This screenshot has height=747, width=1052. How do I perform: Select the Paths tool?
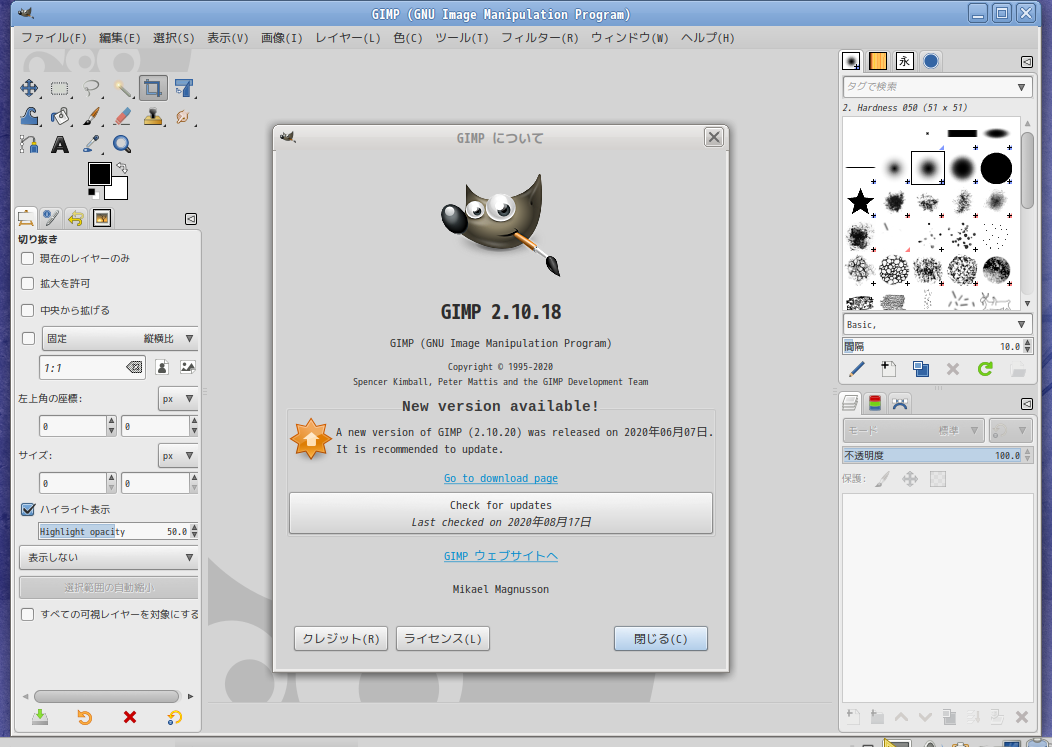29,144
